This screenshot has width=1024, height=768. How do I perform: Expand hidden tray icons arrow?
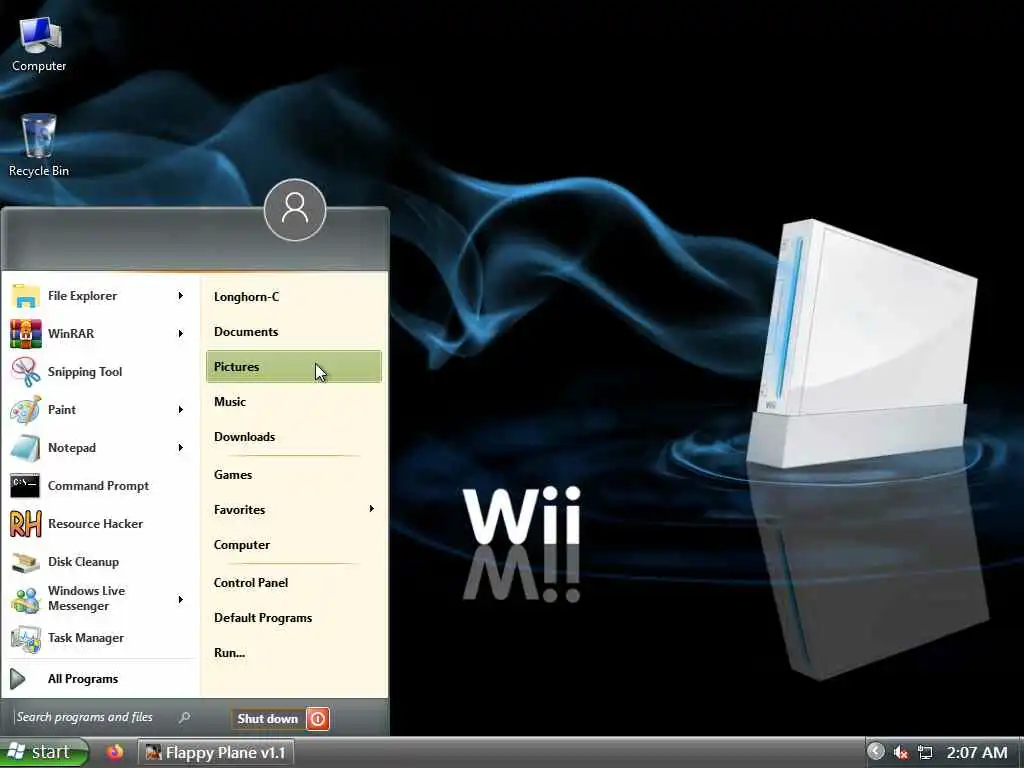point(876,752)
